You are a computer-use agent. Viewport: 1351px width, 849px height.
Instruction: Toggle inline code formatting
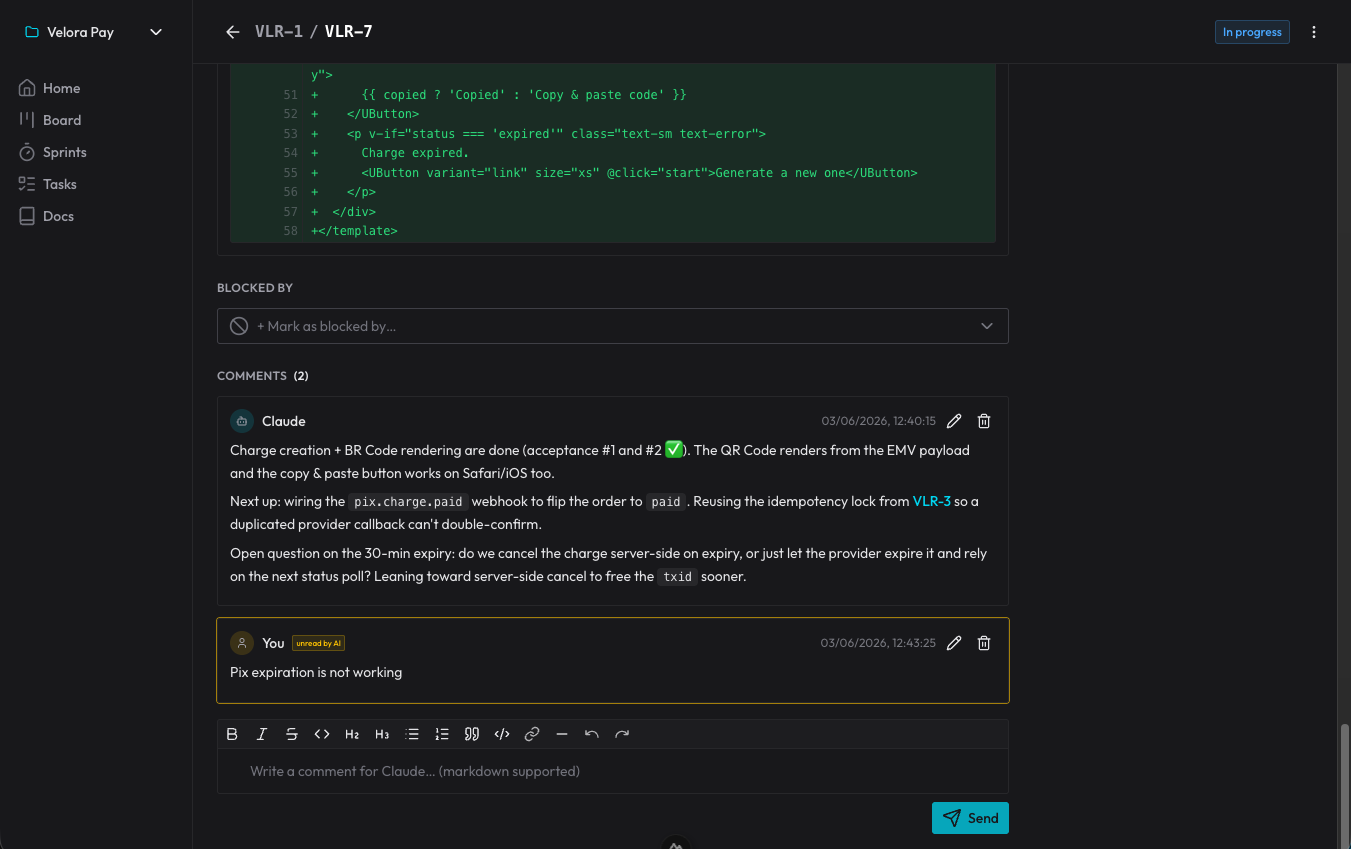pyautogui.click(x=322, y=734)
